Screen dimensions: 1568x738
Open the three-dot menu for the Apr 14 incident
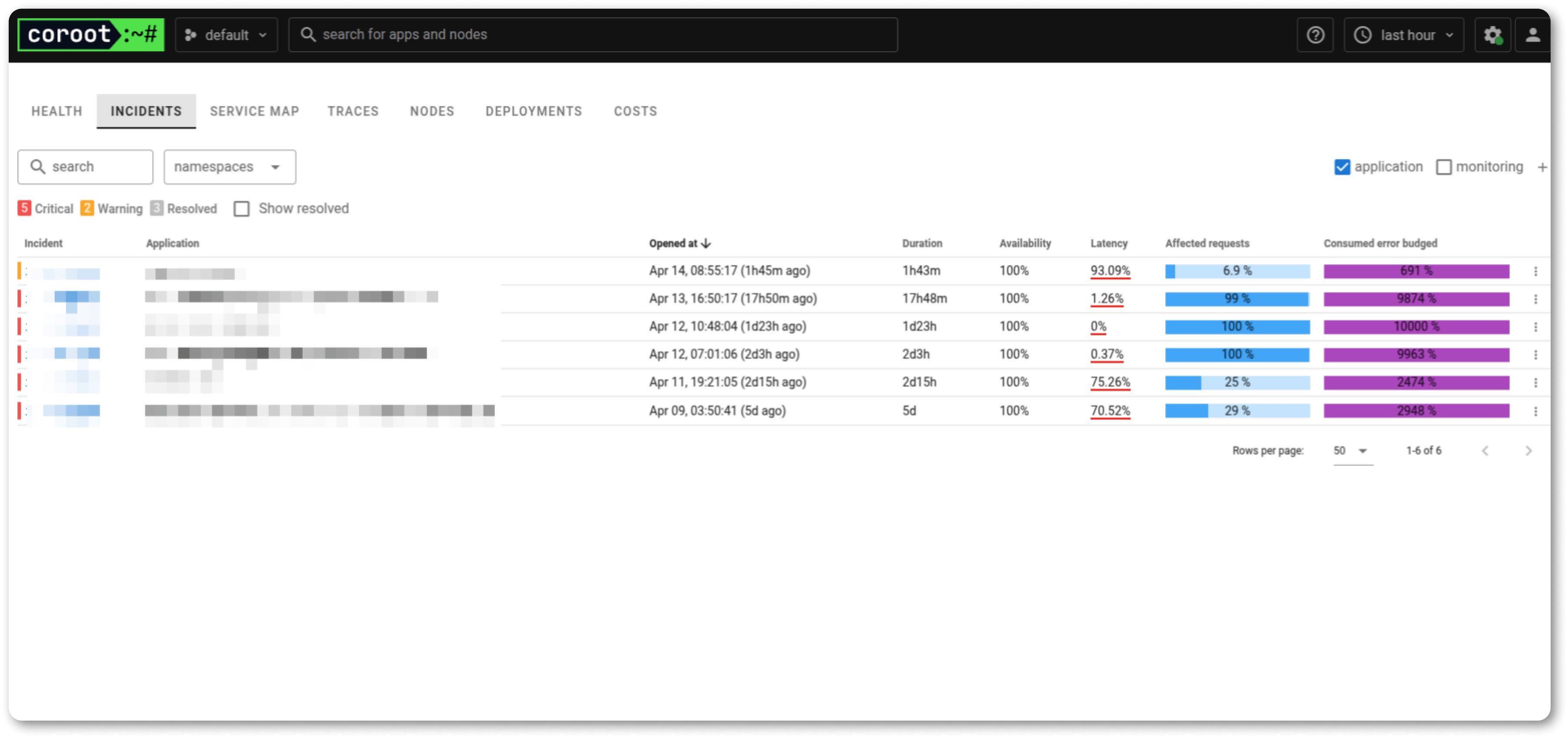[x=1535, y=271]
